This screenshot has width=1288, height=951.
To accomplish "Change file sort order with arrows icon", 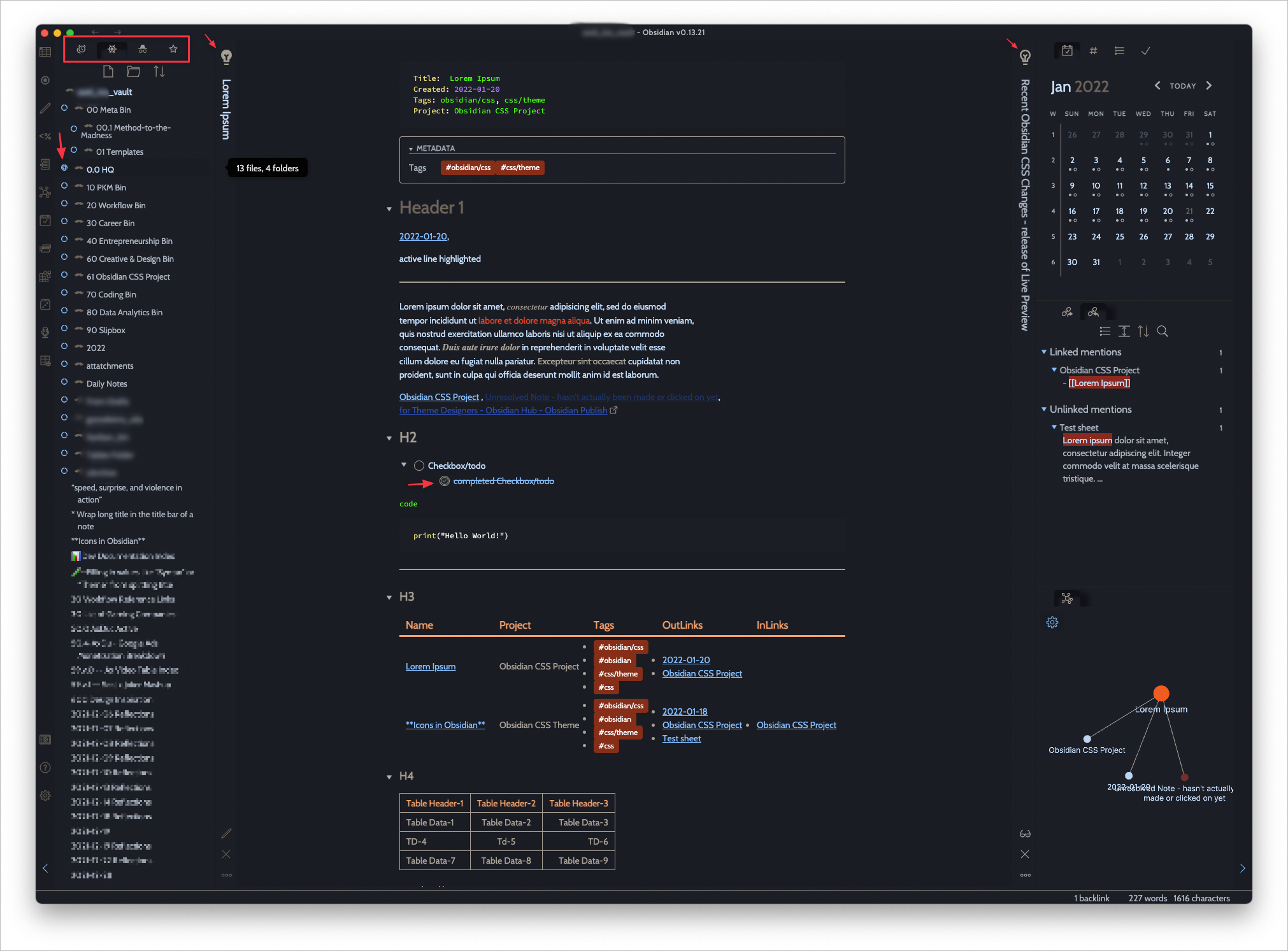I will pos(159,71).
